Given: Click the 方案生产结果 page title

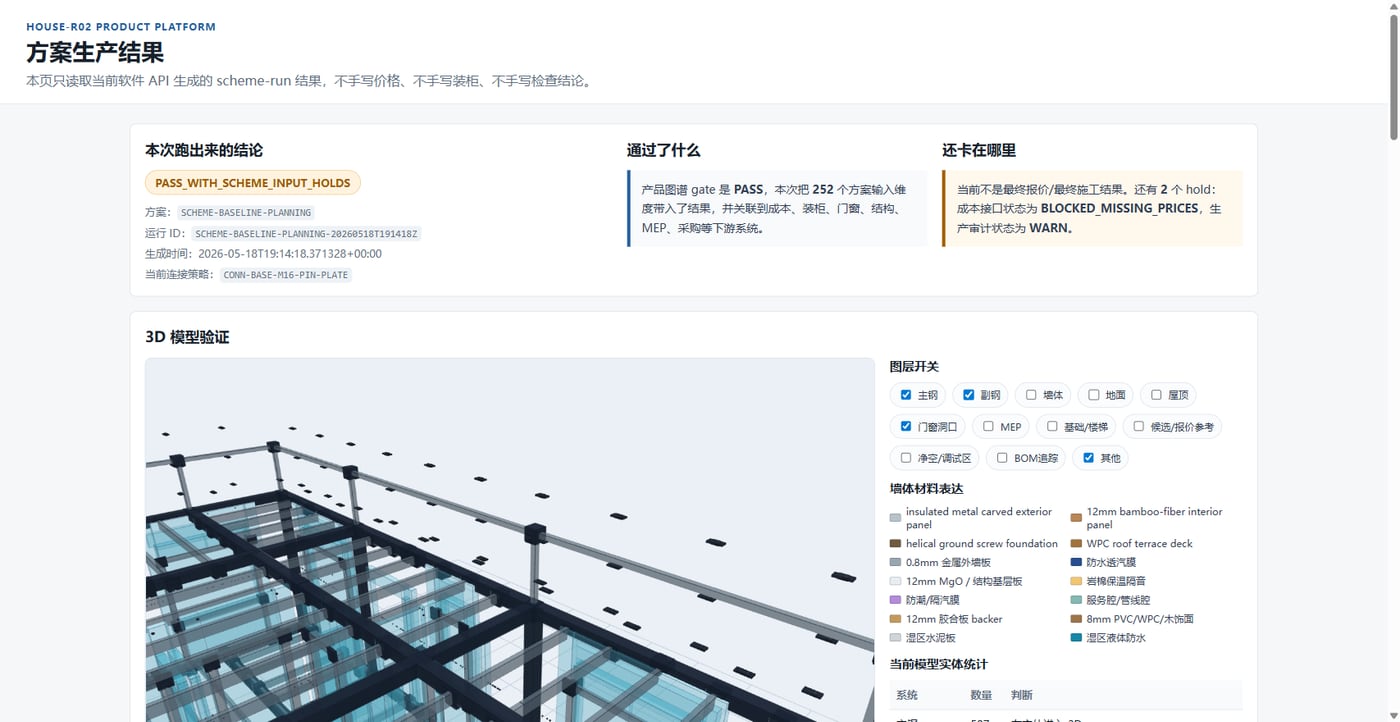Looking at the screenshot, I should point(95,52).
